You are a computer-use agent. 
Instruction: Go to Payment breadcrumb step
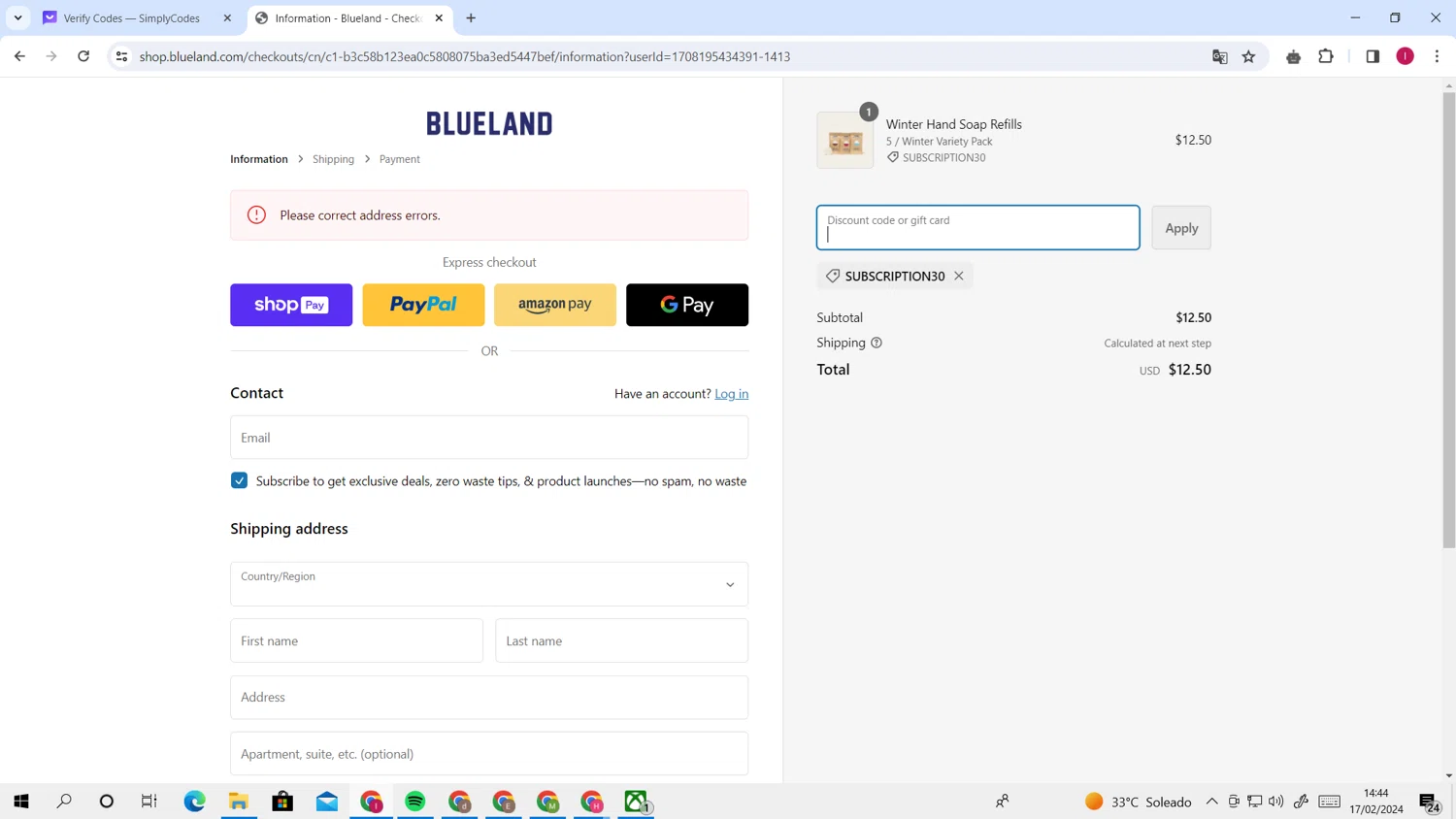pos(400,159)
